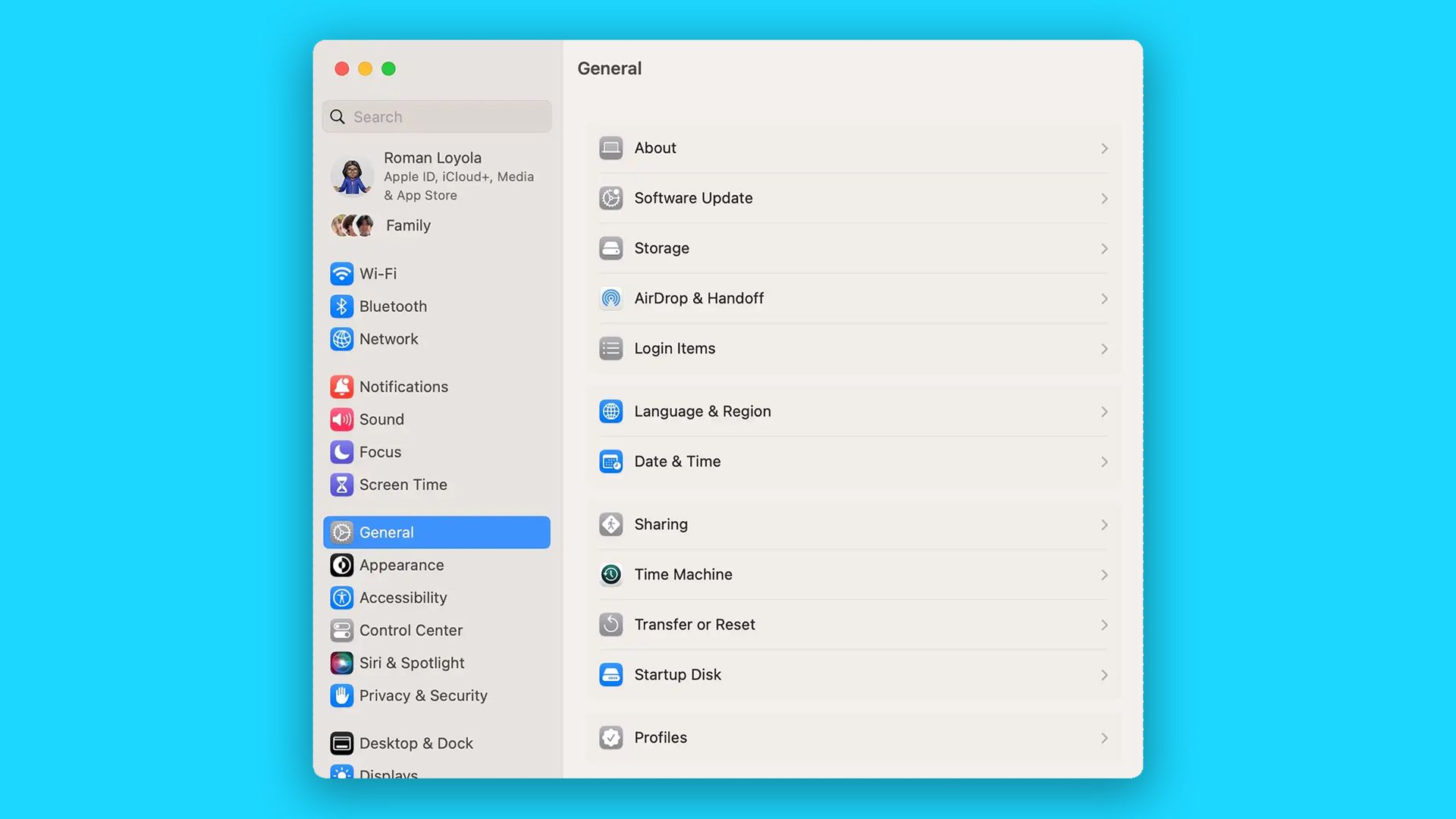
Task: Expand the About row chevron
Action: (1104, 149)
